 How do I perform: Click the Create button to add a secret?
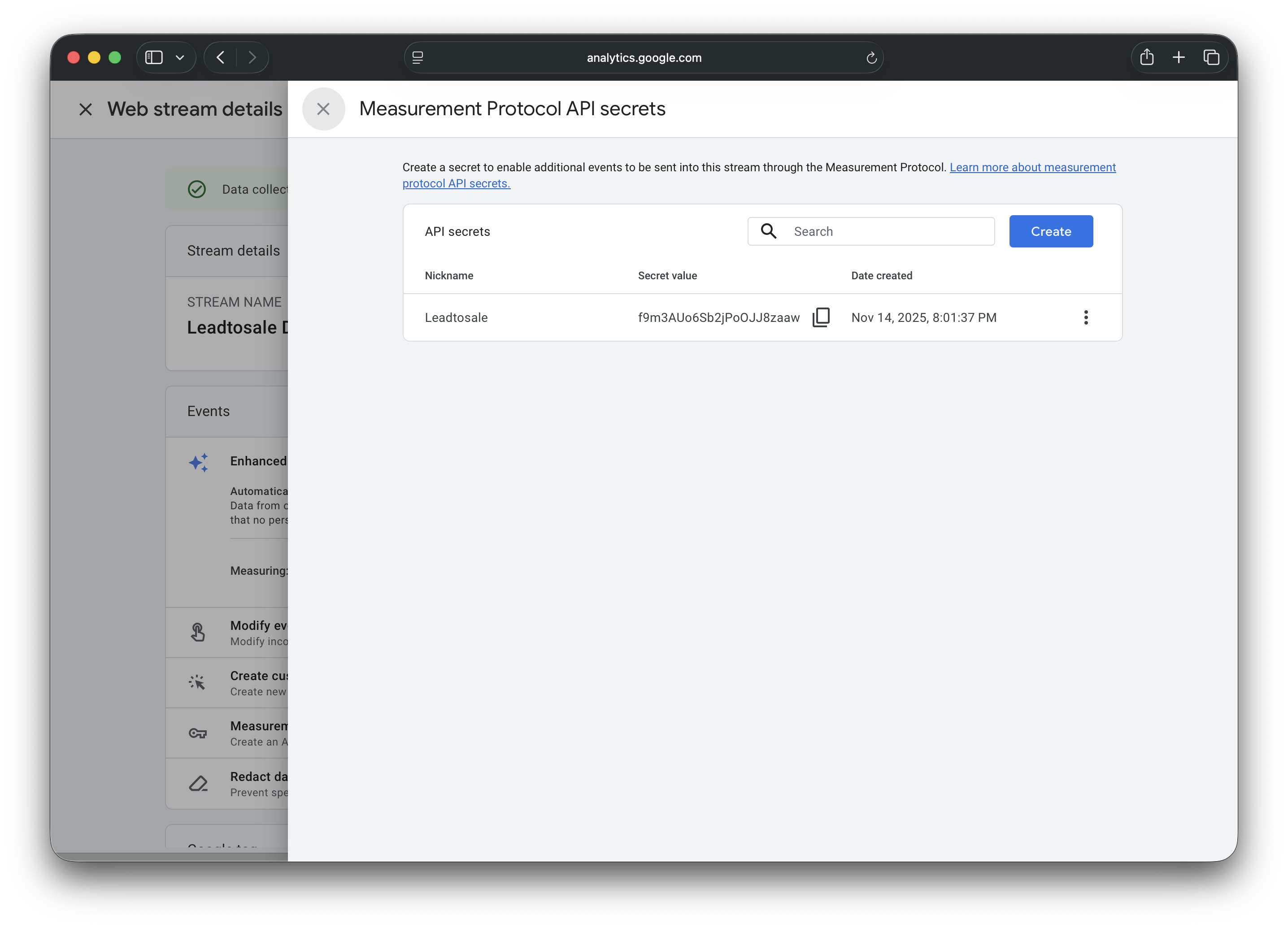pyautogui.click(x=1051, y=231)
